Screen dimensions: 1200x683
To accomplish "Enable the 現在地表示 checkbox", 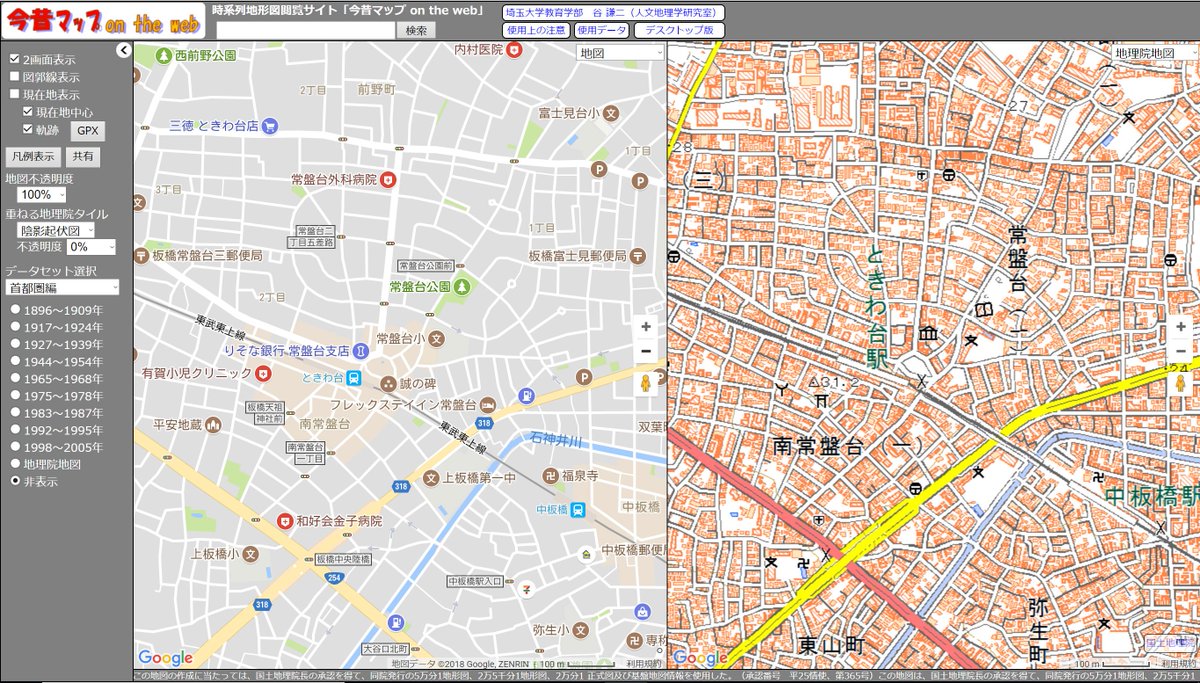I will [x=14, y=94].
